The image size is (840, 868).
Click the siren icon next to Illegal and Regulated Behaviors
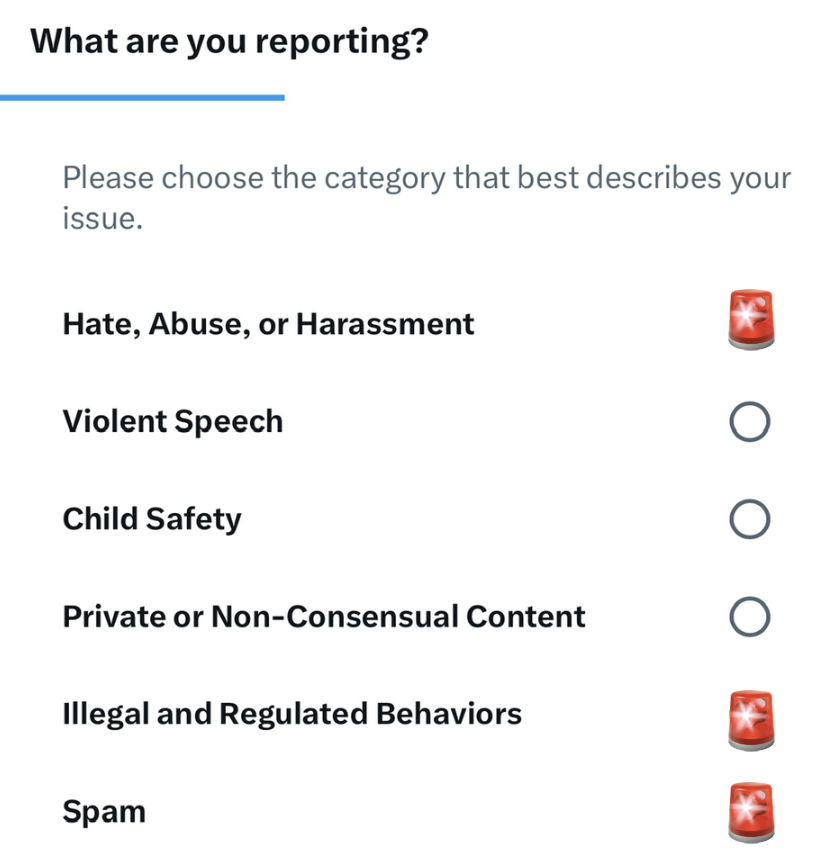(x=751, y=720)
